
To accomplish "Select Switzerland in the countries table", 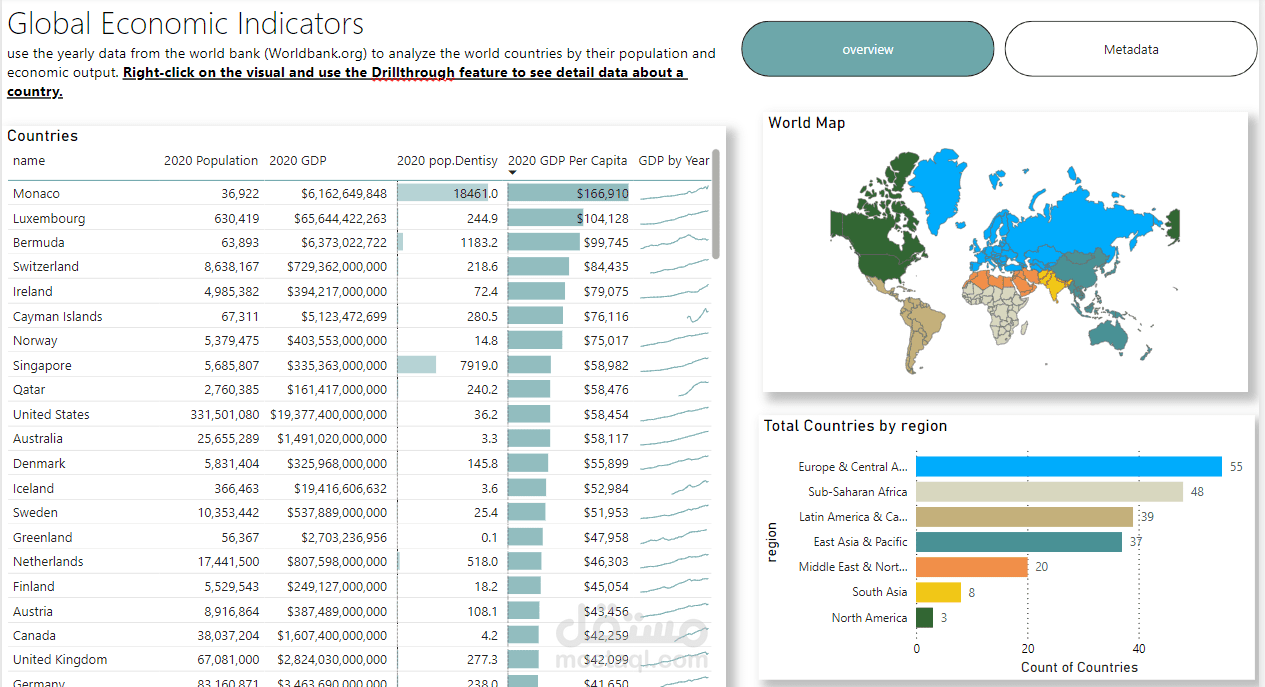I will [x=46, y=267].
